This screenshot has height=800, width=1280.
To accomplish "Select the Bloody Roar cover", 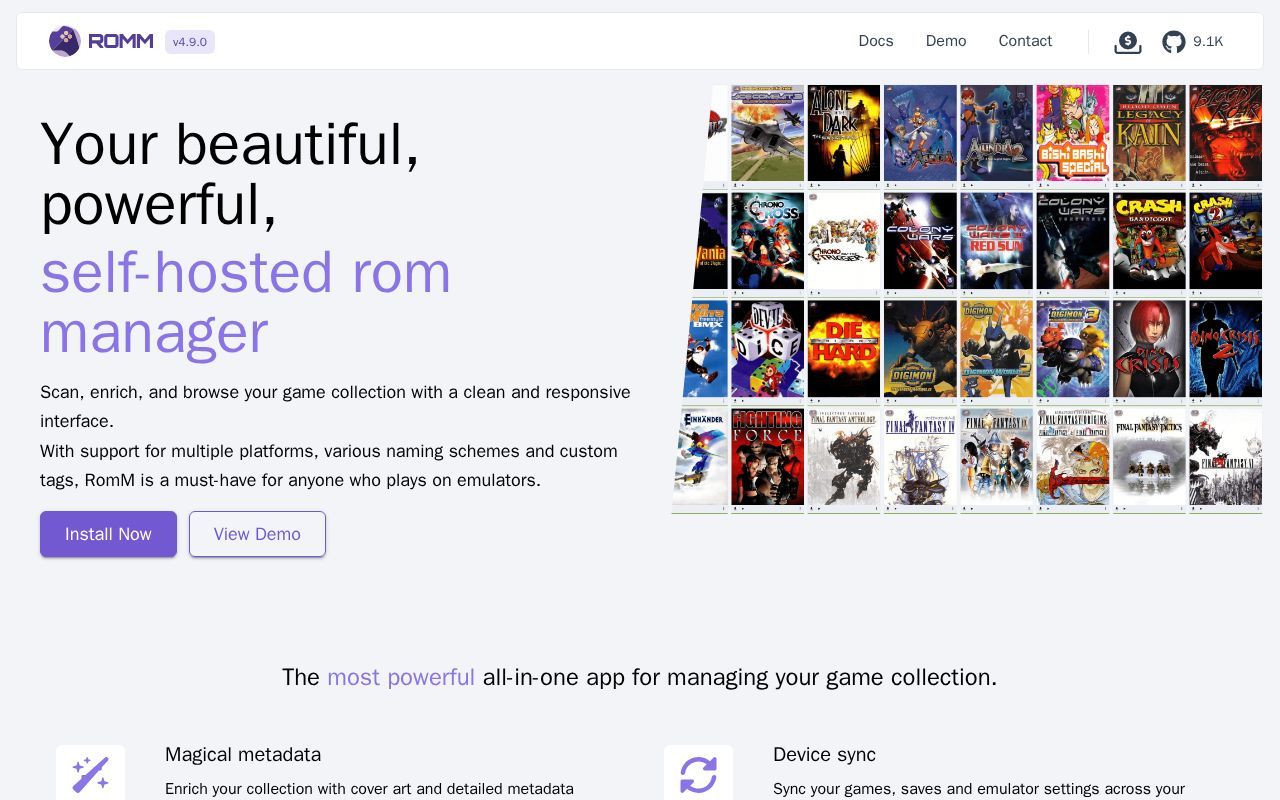I will coord(1226,133).
